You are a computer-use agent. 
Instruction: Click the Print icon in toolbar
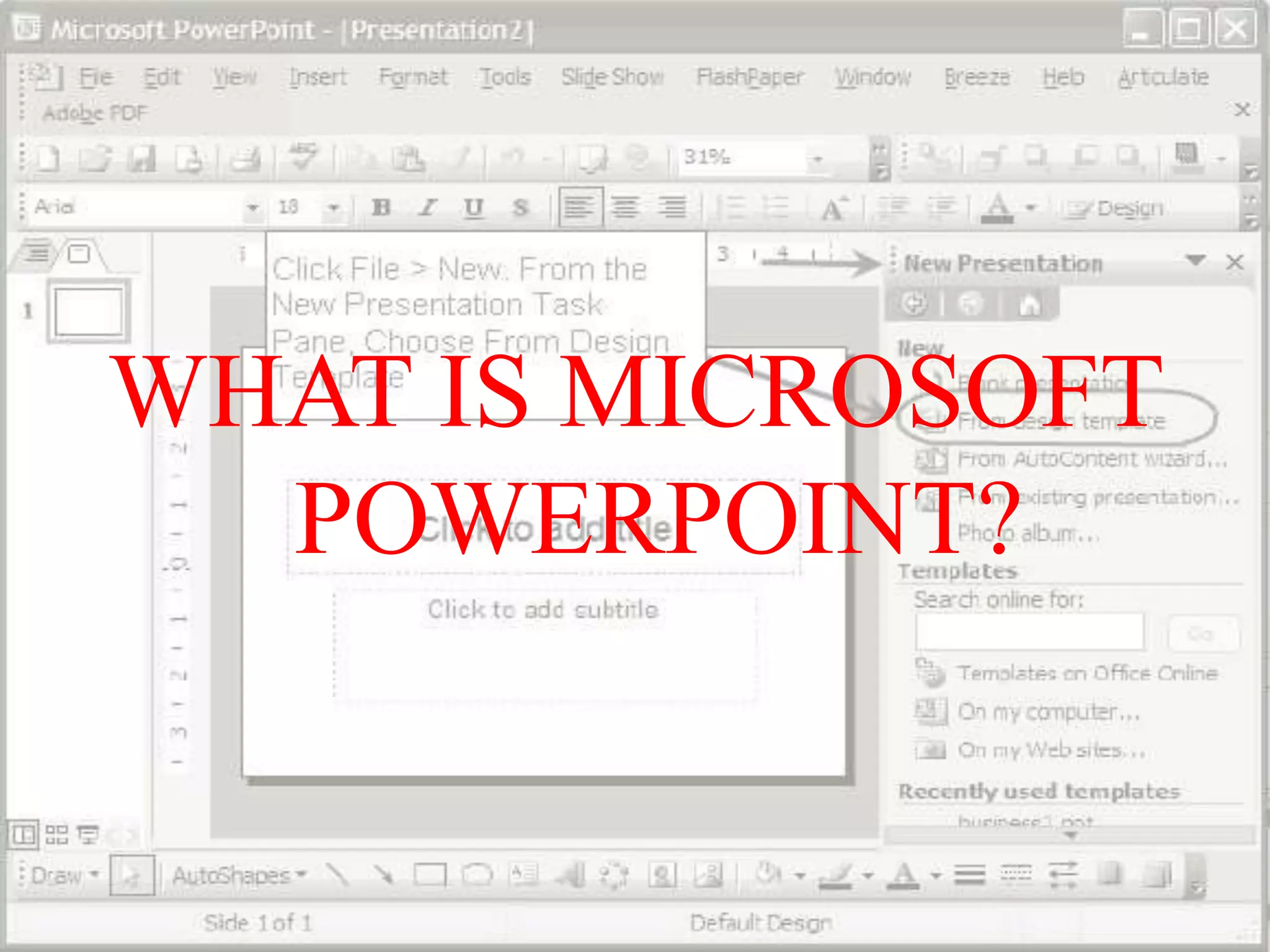point(246,159)
